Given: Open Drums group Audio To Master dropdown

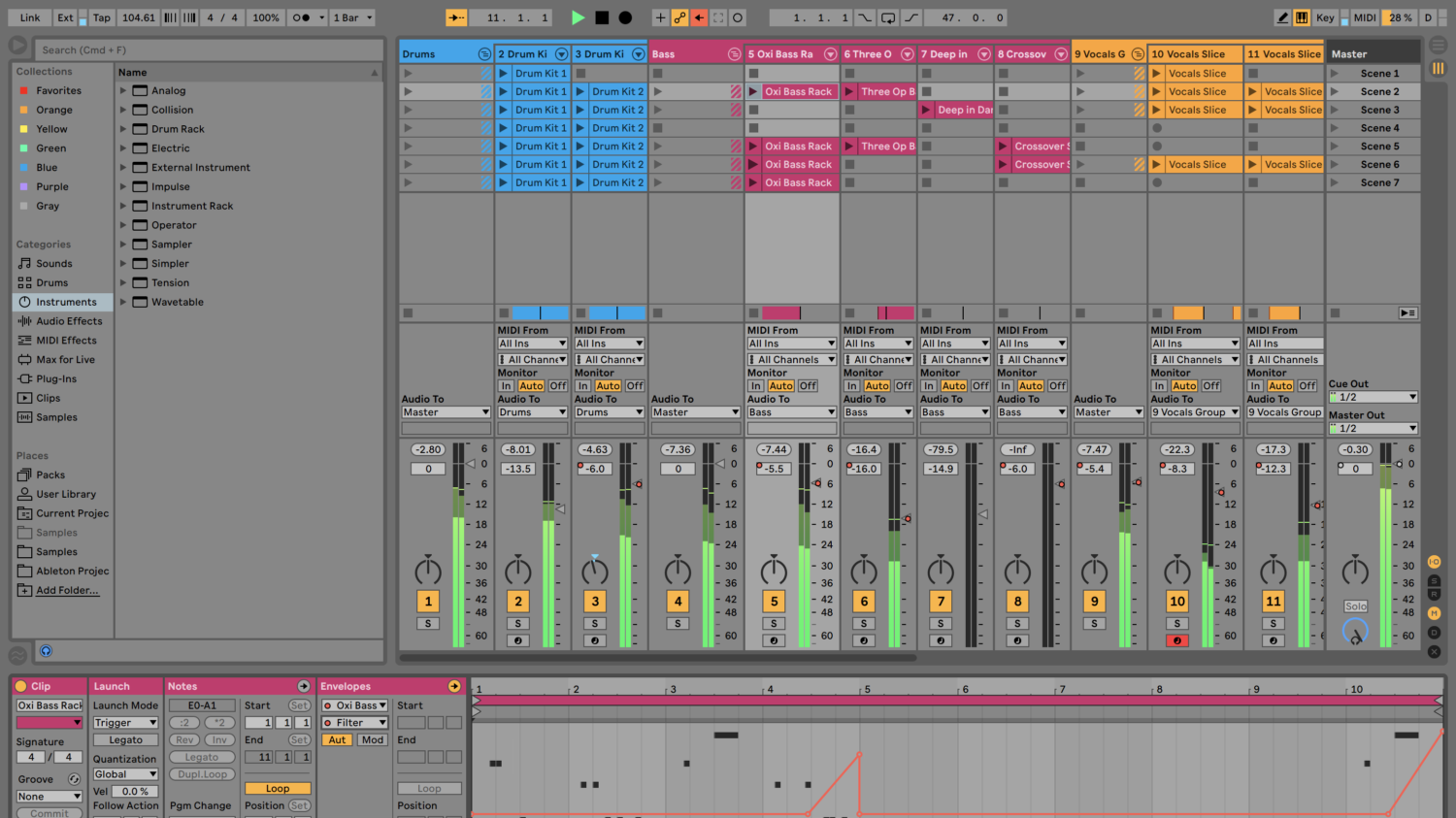Looking at the screenshot, I should (x=446, y=412).
